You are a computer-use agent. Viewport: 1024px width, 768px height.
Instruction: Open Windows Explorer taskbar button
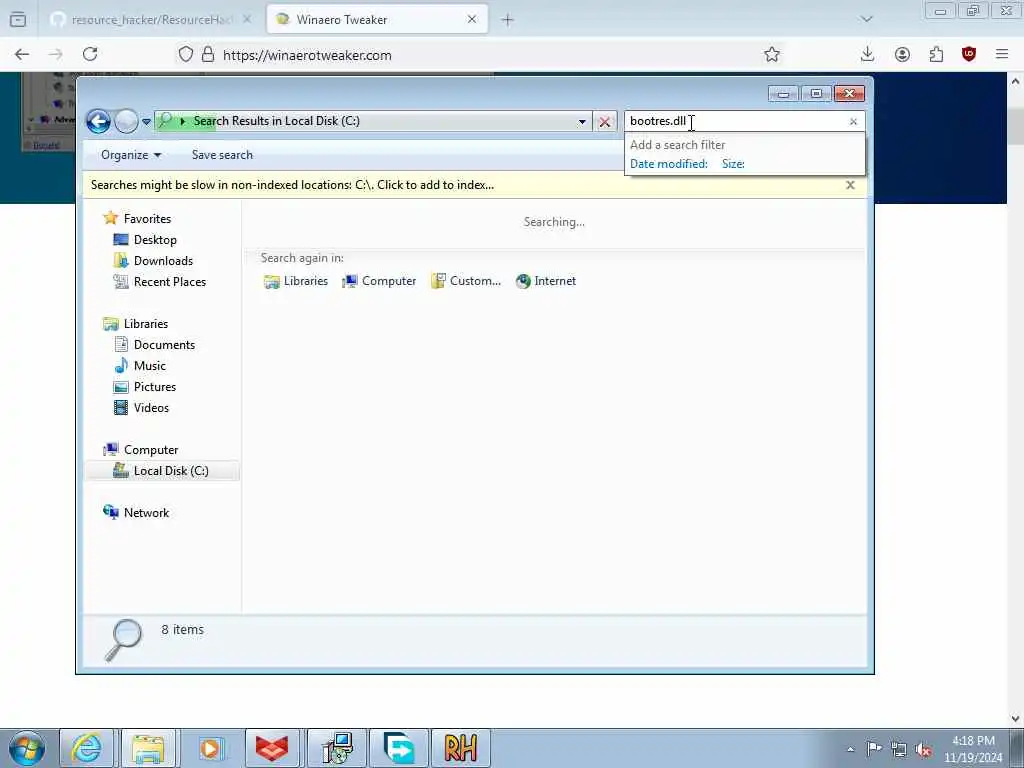(x=148, y=748)
